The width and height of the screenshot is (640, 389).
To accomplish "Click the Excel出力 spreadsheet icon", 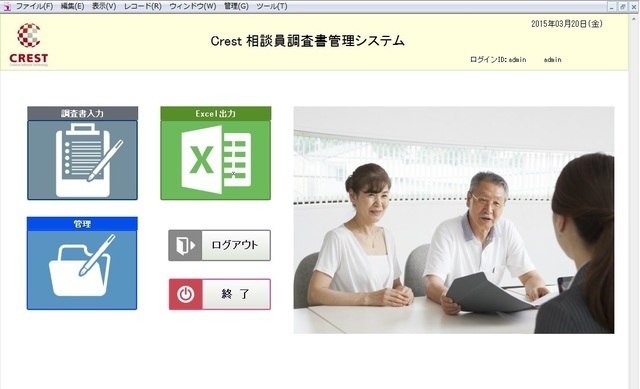I will (x=216, y=160).
